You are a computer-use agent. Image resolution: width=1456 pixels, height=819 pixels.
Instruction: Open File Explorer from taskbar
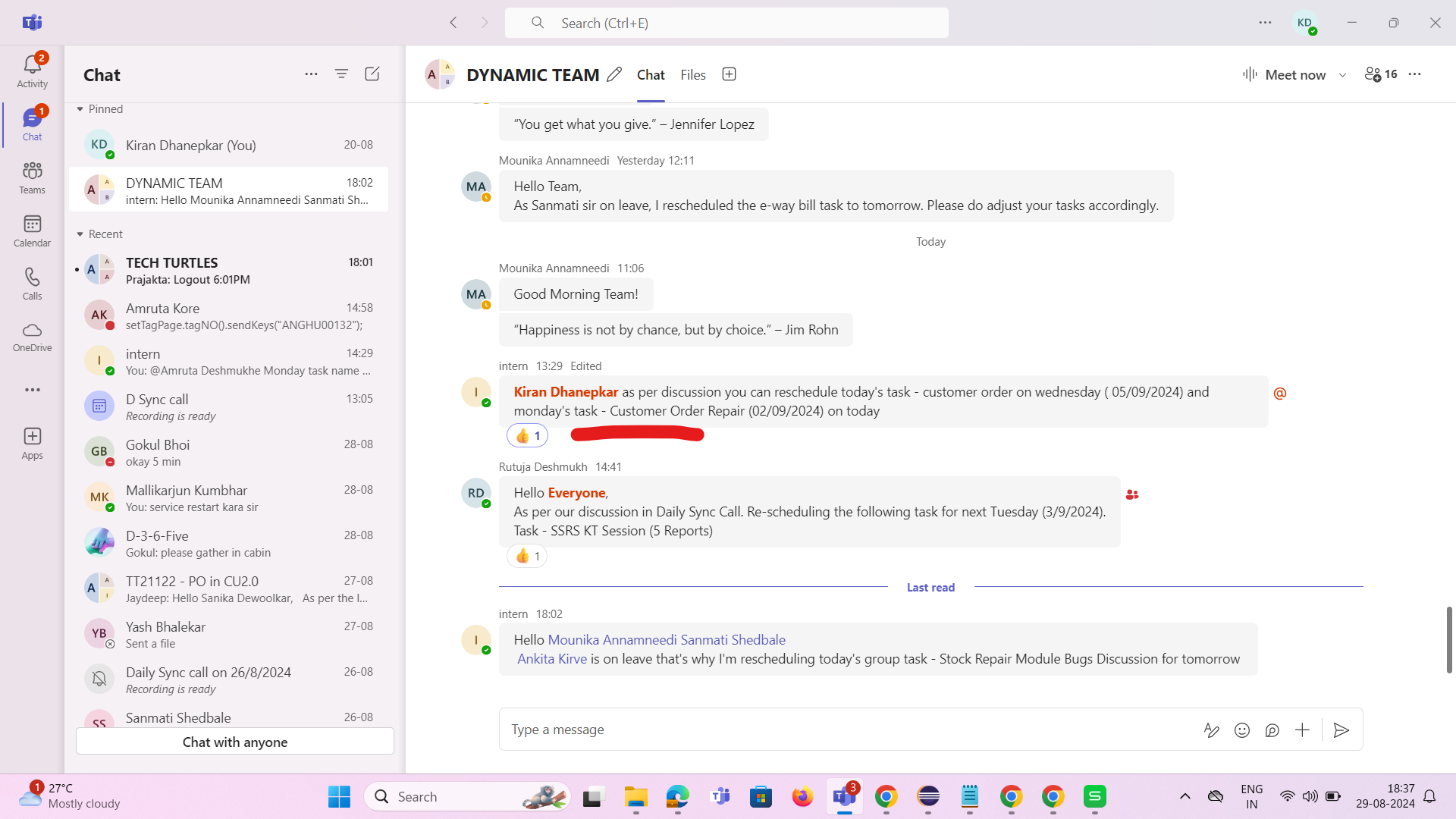click(635, 796)
